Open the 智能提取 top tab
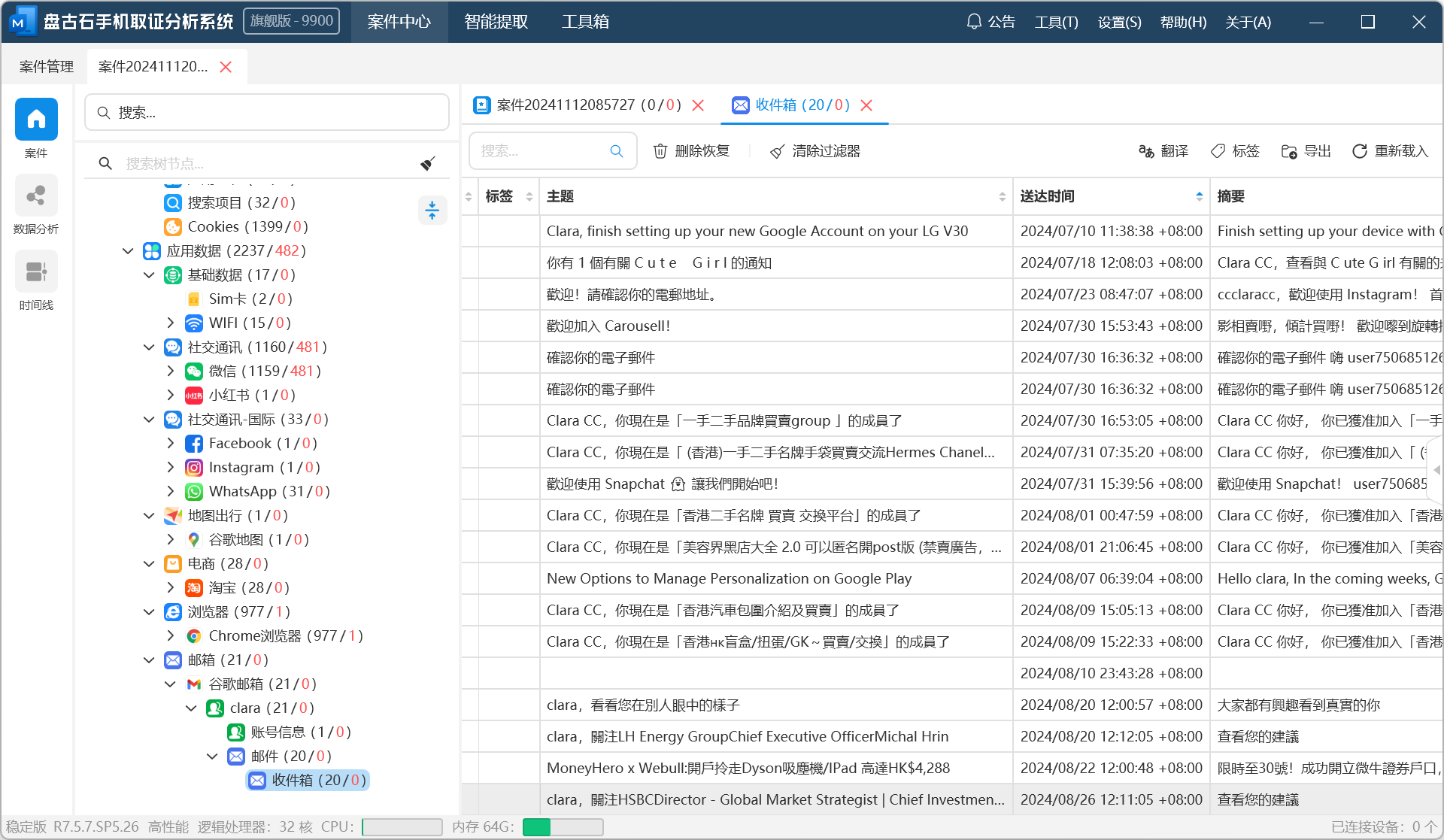 pyautogui.click(x=496, y=22)
